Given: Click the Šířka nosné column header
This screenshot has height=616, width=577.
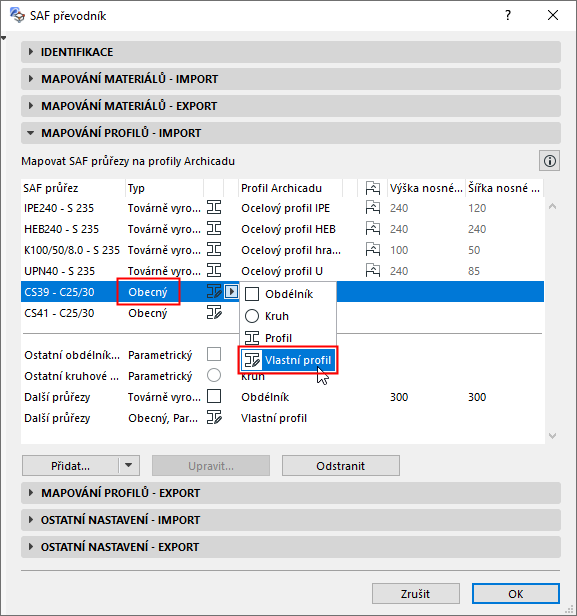Looking at the screenshot, I should 504,188.
